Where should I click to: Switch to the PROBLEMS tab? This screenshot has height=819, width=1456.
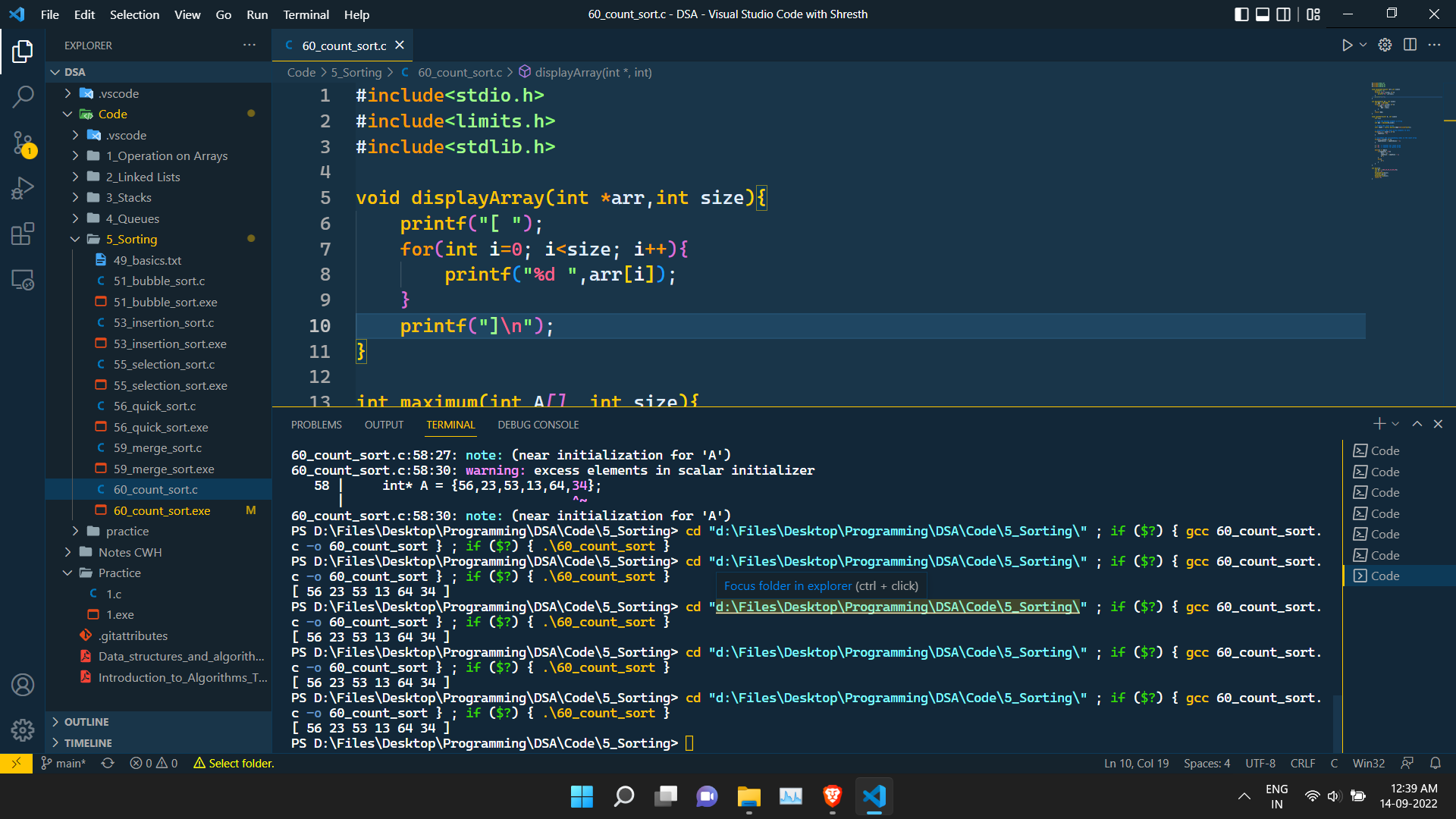pyautogui.click(x=316, y=425)
